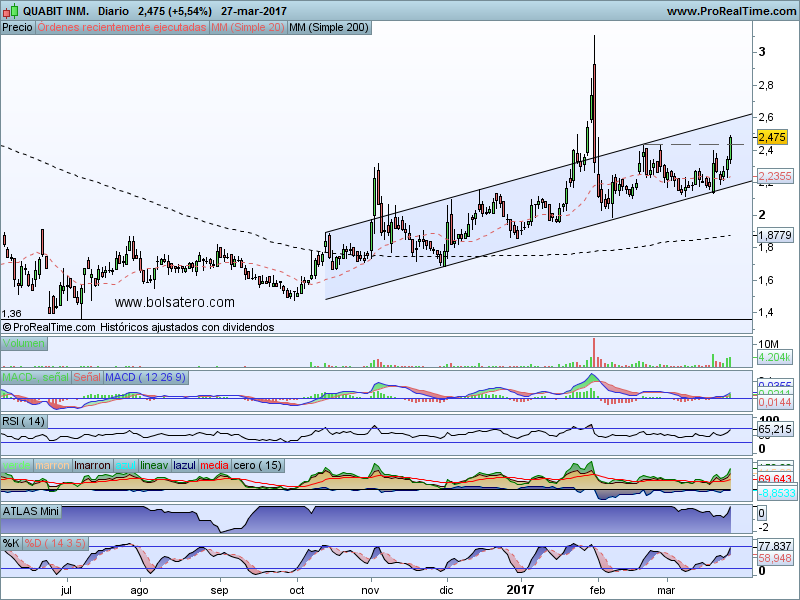
Task: Click the yellow 2,475 current price tag
Action: 773,137
